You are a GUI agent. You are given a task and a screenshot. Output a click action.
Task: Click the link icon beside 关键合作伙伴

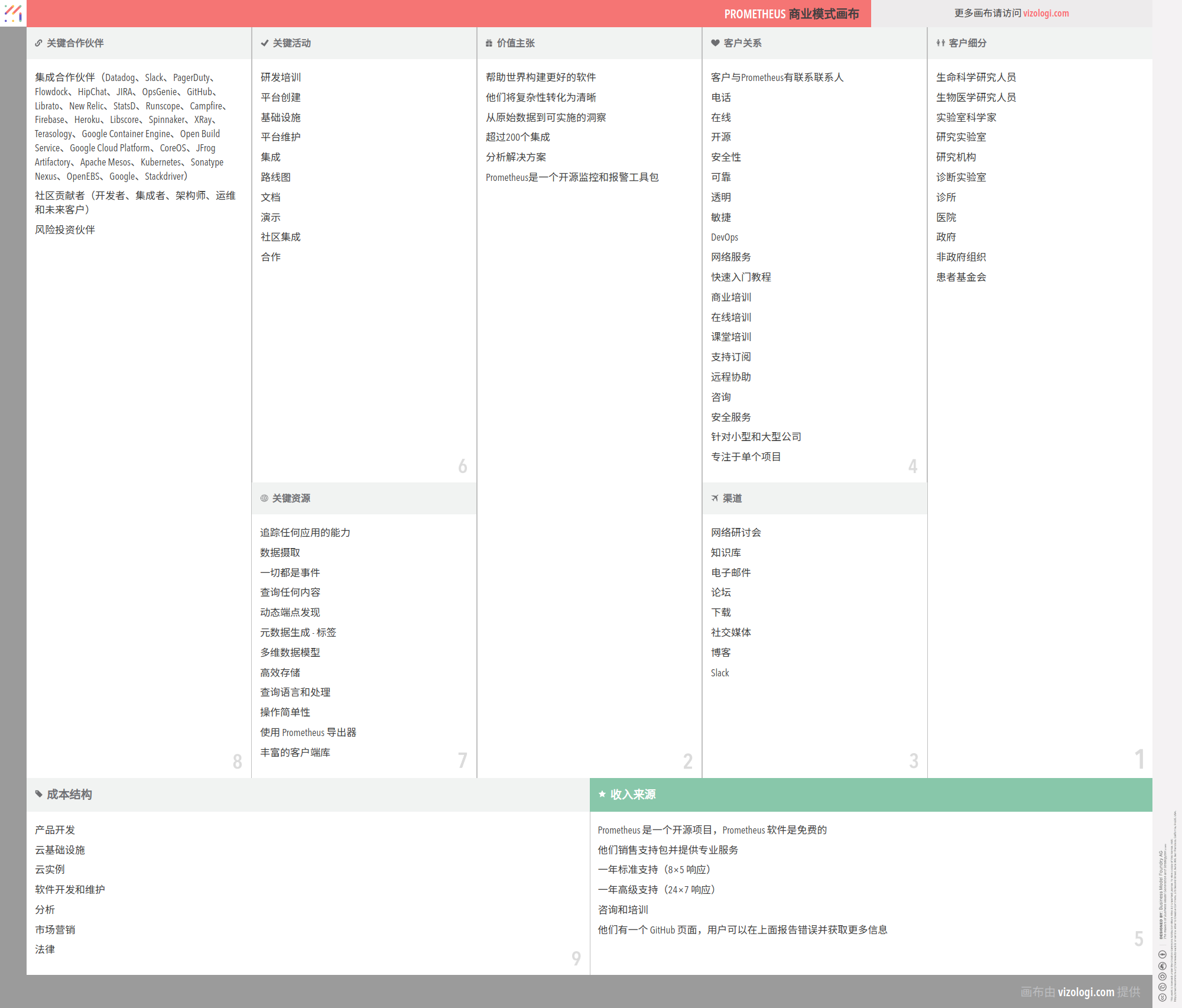tap(38, 43)
